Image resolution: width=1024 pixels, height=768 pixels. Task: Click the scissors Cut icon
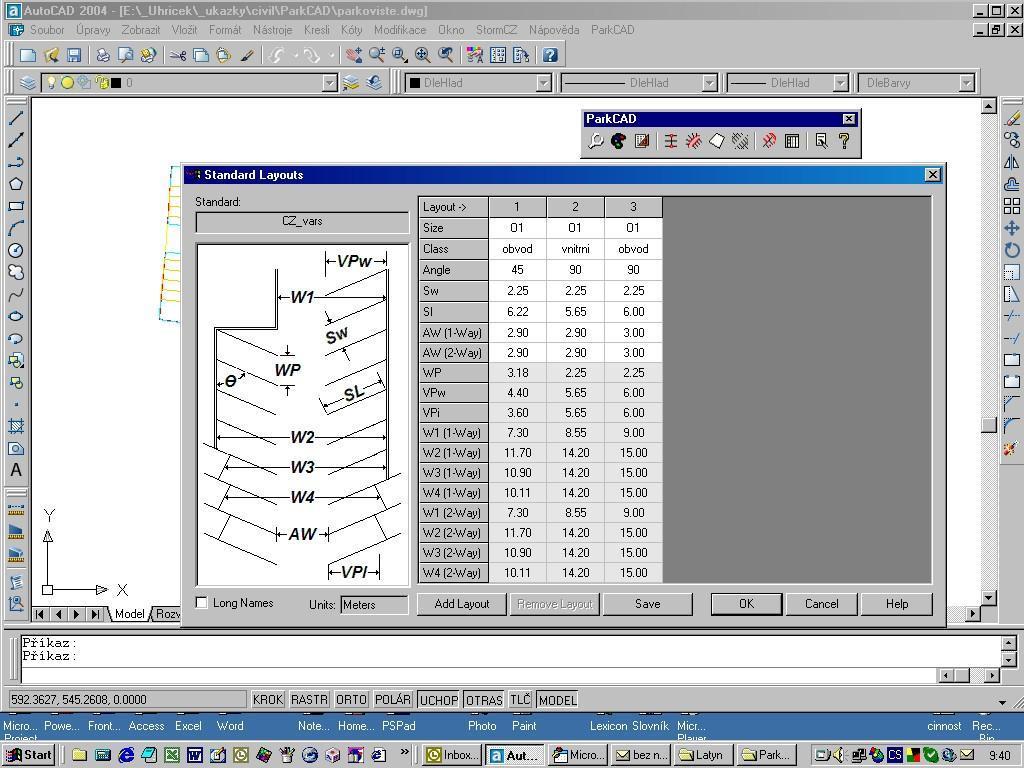click(178, 56)
